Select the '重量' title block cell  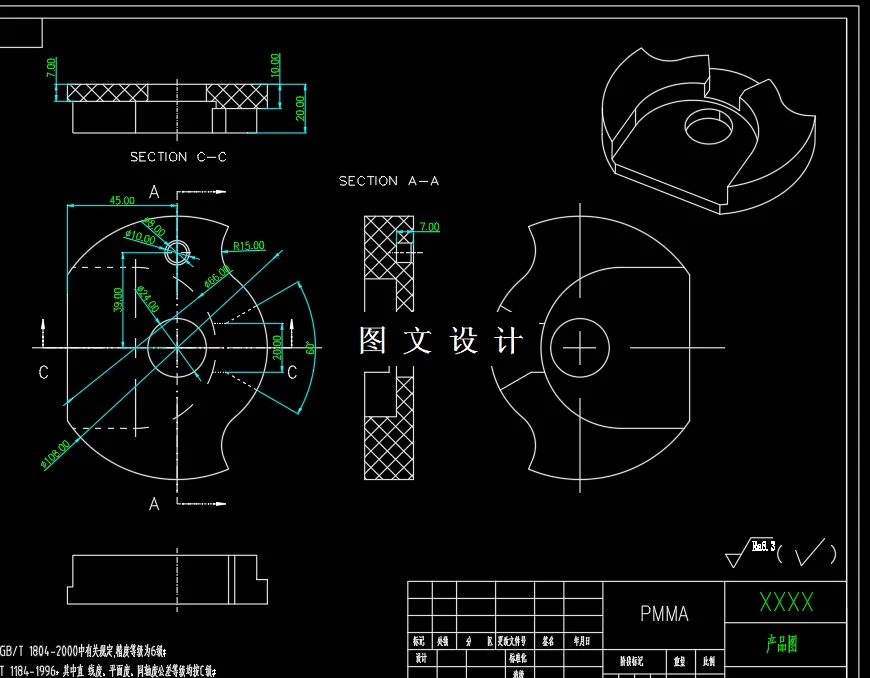coord(680,661)
